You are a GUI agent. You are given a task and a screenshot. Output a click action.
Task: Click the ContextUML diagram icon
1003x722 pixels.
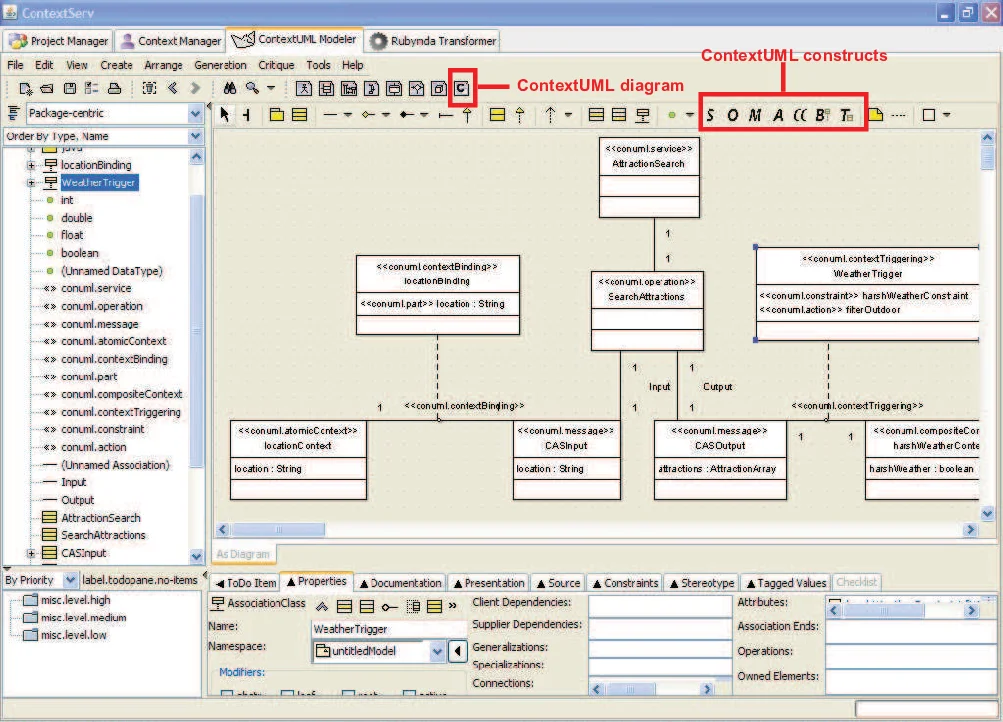coord(461,88)
